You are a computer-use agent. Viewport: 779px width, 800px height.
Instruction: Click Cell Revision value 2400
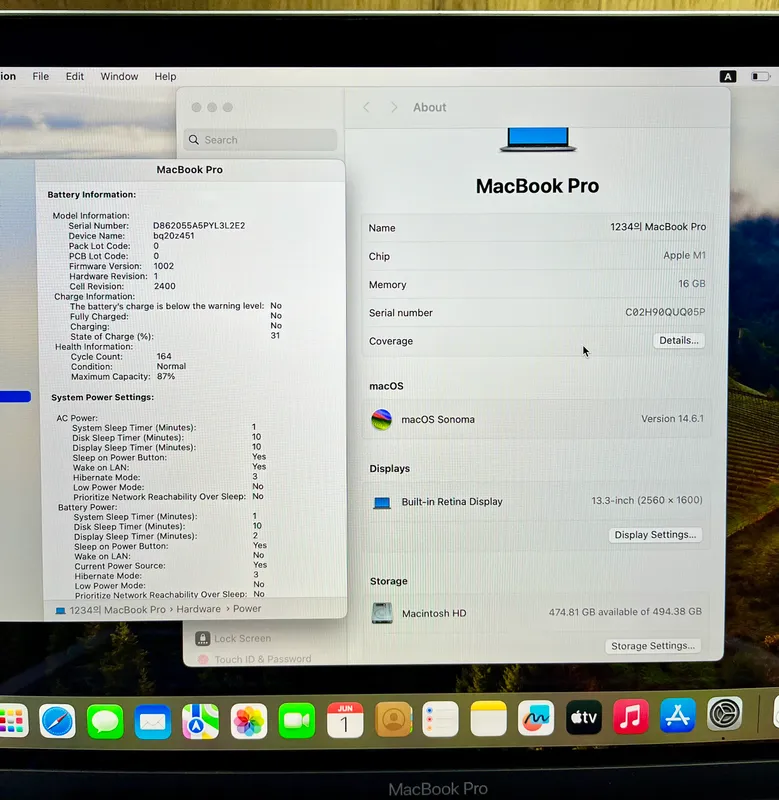[x=165, y=286]
